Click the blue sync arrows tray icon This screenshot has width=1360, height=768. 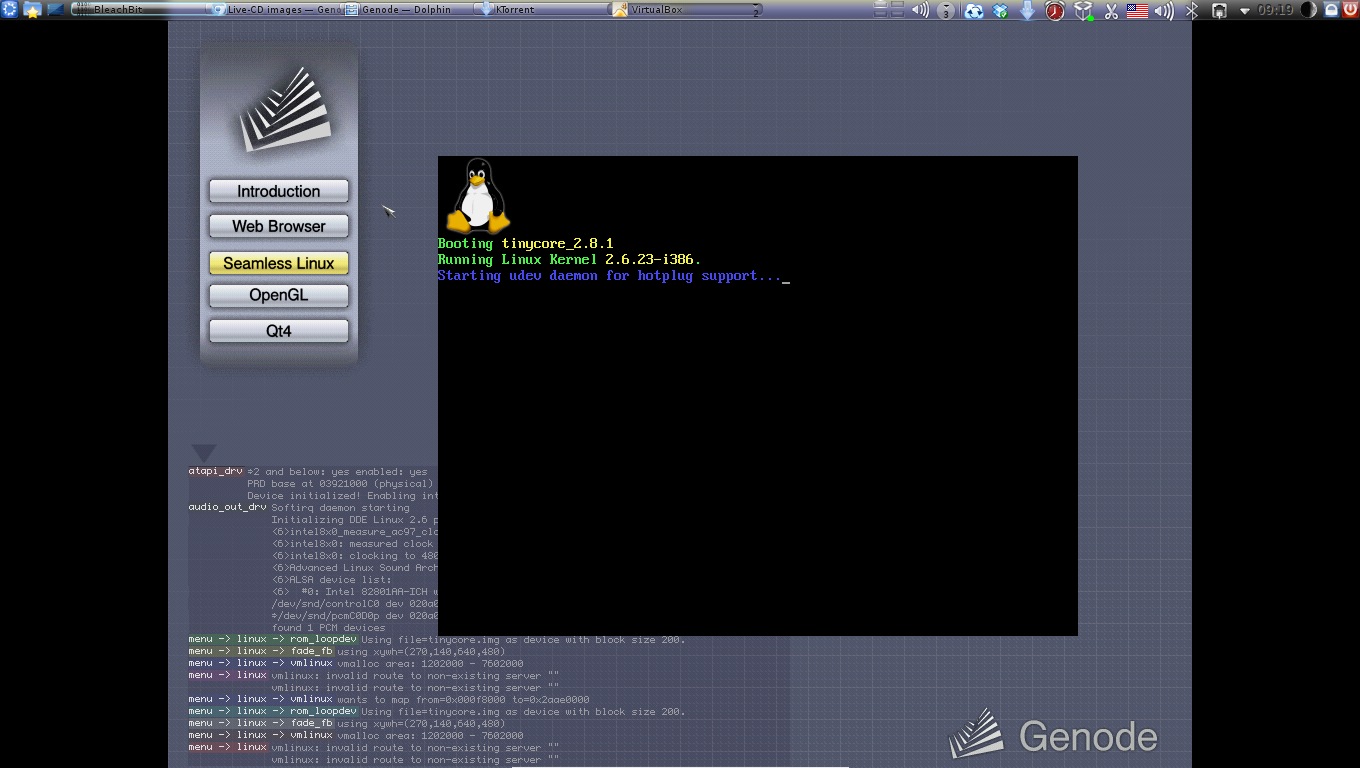[x=974, y=11]
